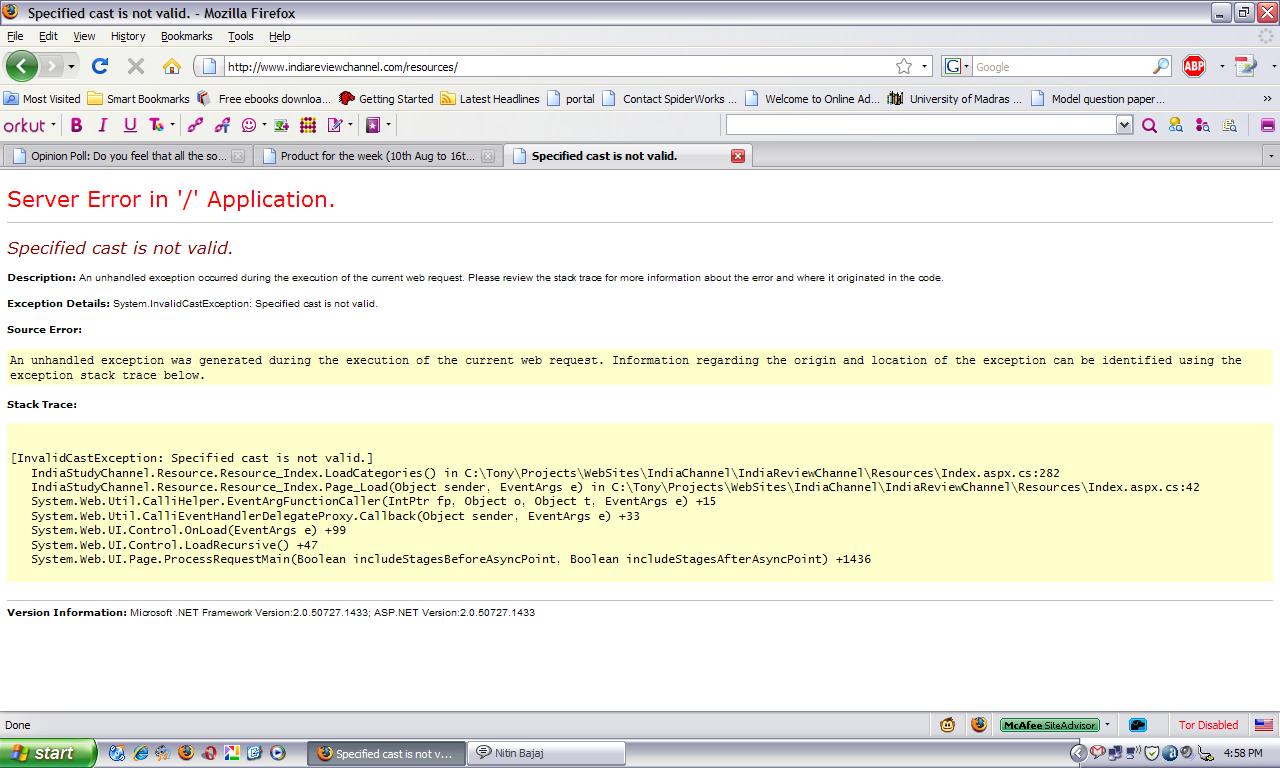Open the Adblock Plus dropdown arrow

click(1221, 66)
